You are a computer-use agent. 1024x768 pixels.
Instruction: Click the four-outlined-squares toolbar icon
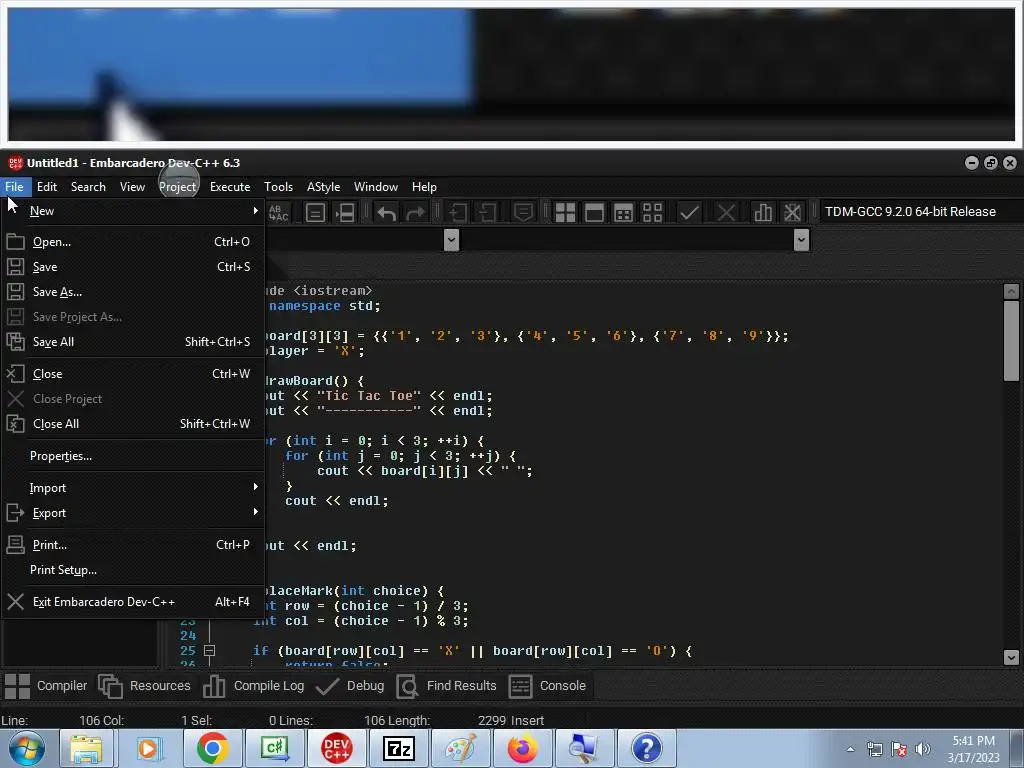pyautogui.click(x=652, y=212)
